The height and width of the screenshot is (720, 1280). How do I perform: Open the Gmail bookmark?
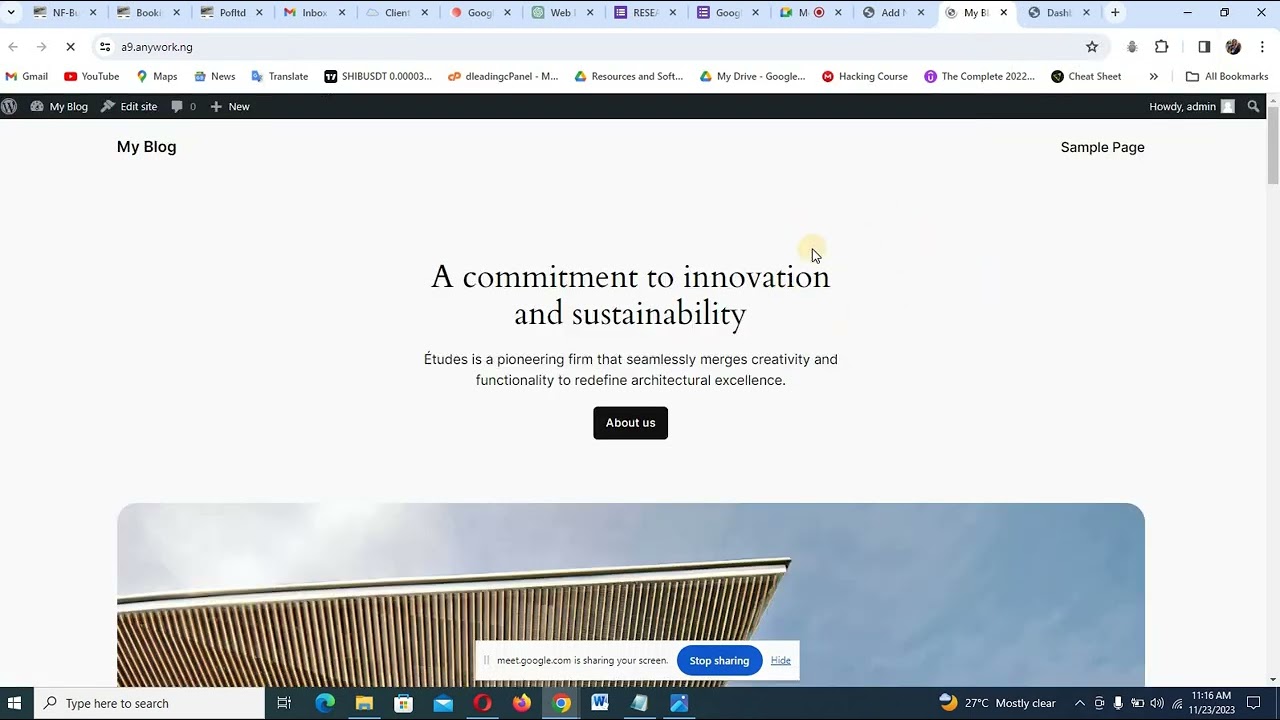point(27,76)
